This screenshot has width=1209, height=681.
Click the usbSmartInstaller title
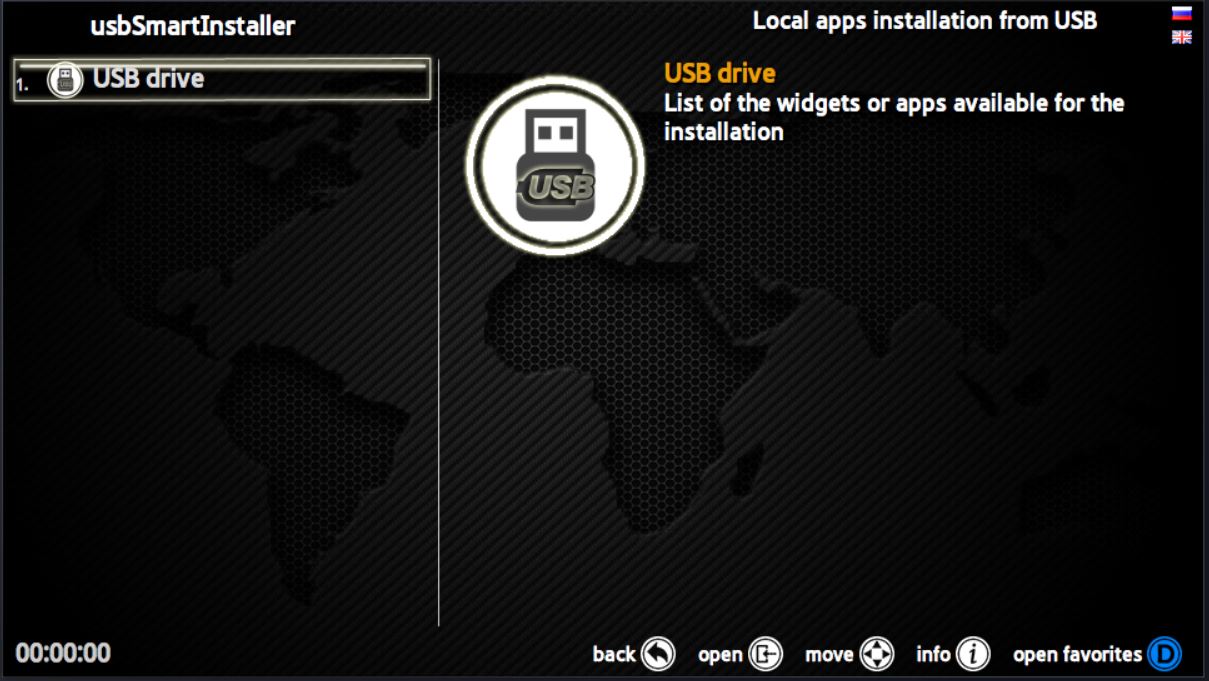point(193,26)
